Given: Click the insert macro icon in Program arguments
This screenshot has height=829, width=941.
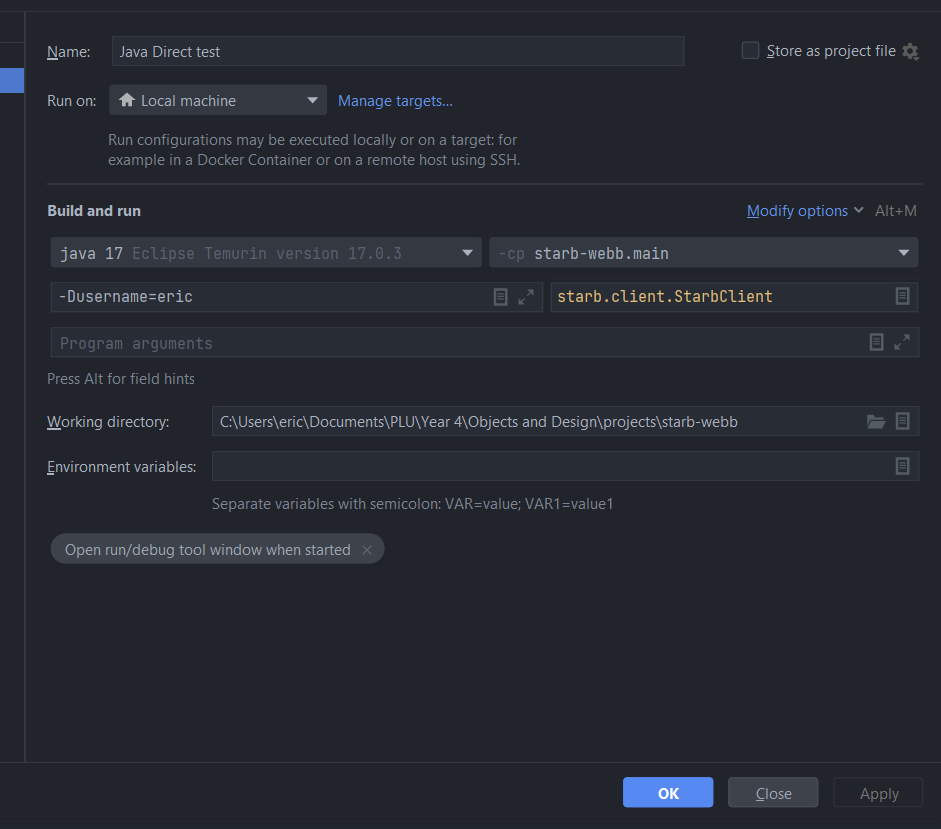Looking at the screenshot, I should pyautogui.click(x=876, y=342).
